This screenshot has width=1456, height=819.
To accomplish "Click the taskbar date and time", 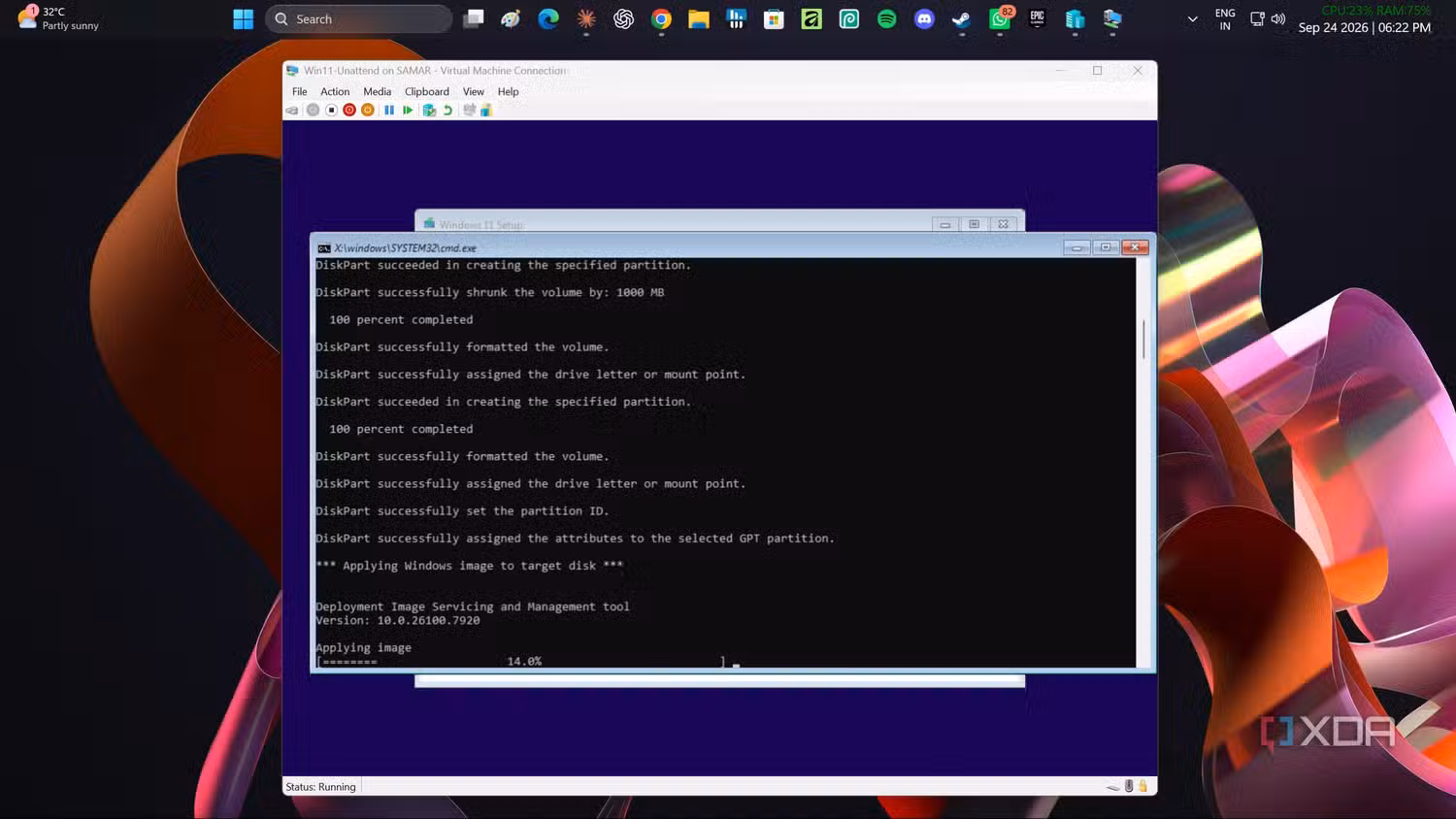I will point(1365,27).
